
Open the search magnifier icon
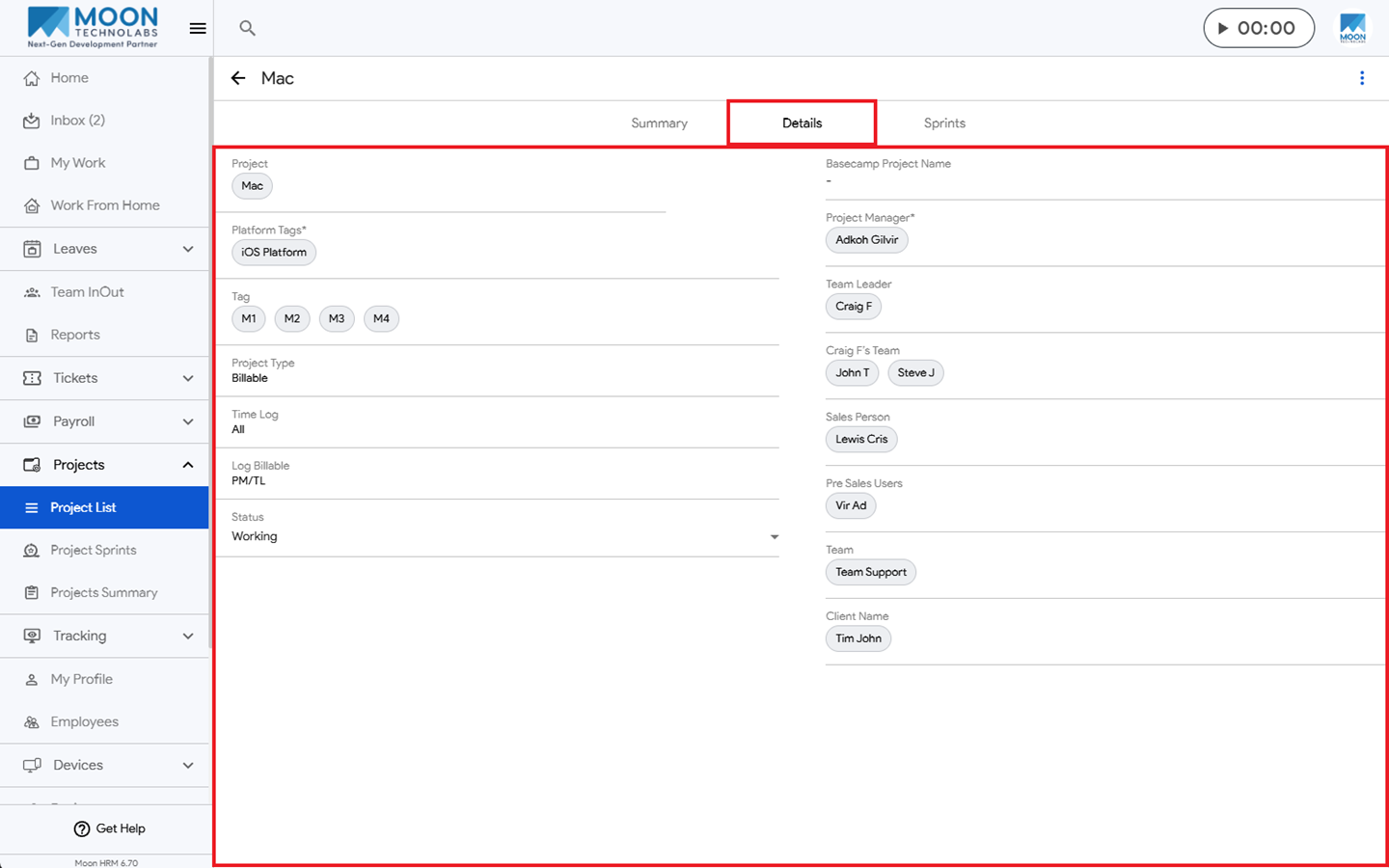coord(247,28)
